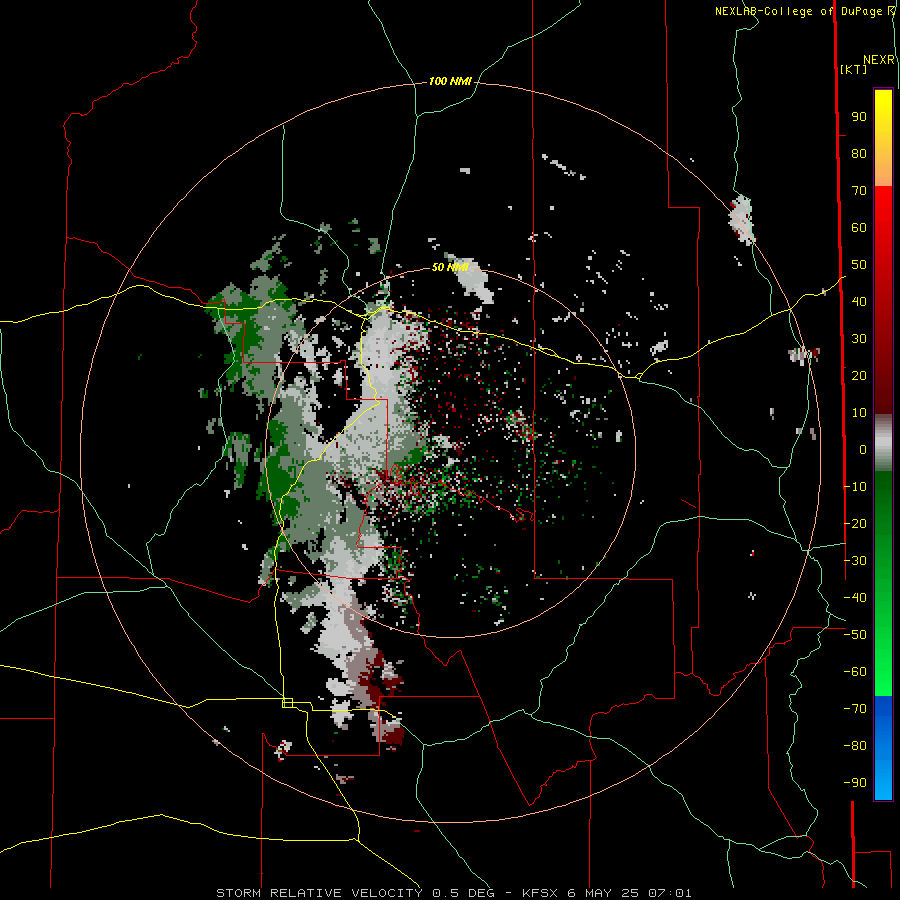Select the -90 value on the velocity scale
Screen dimensions: 900x900
click(855, 783)
